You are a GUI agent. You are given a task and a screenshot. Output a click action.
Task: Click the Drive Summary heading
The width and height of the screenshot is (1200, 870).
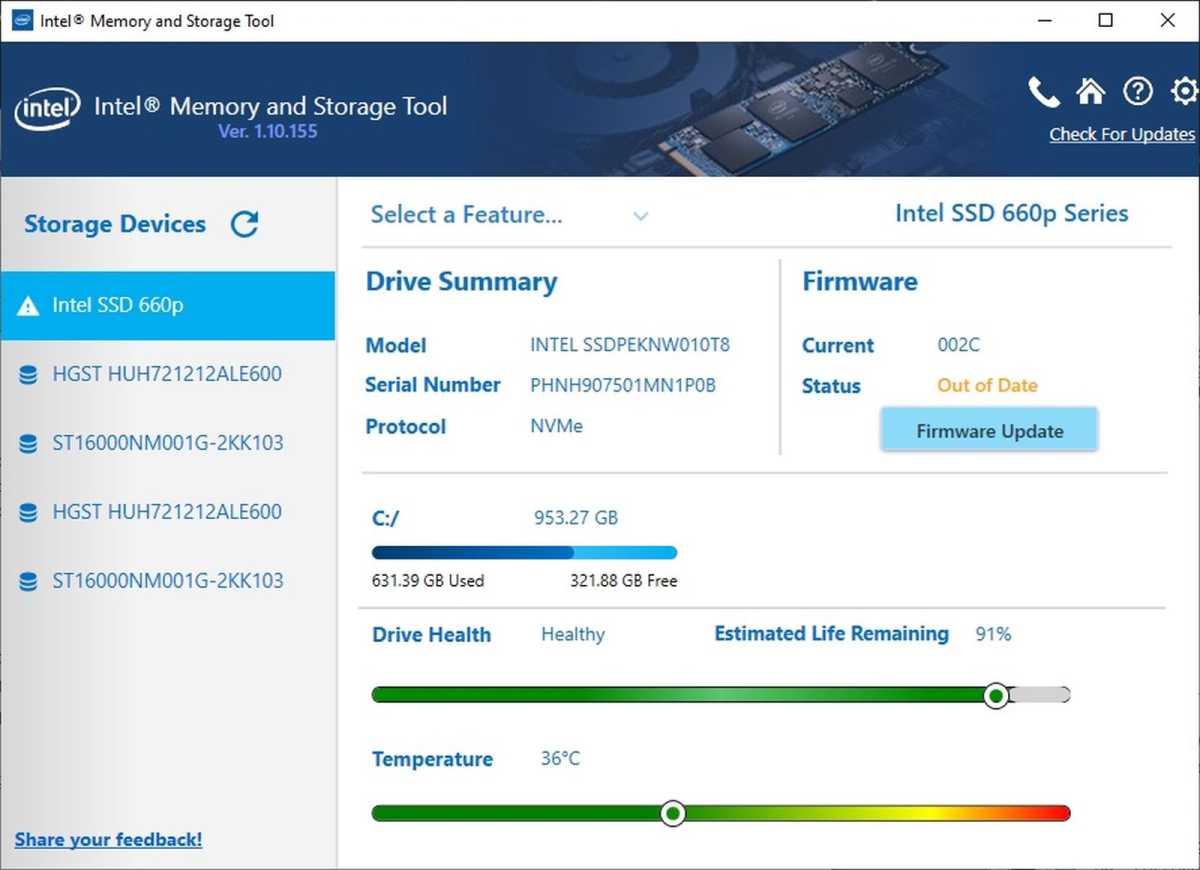[461, 282]
